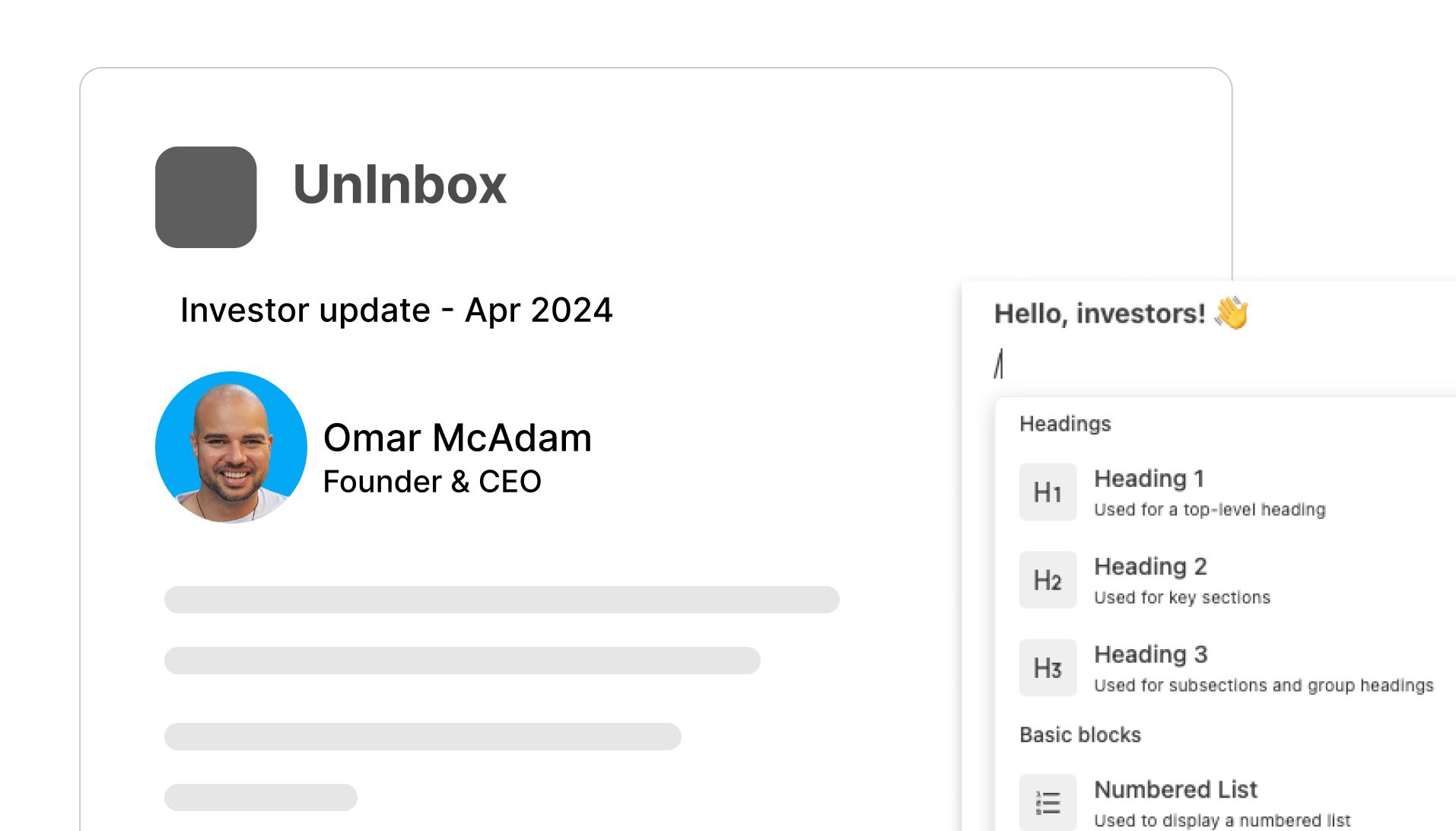
Task: Click the "Hello, investors!" heading text
Action: coord(1099,314)
